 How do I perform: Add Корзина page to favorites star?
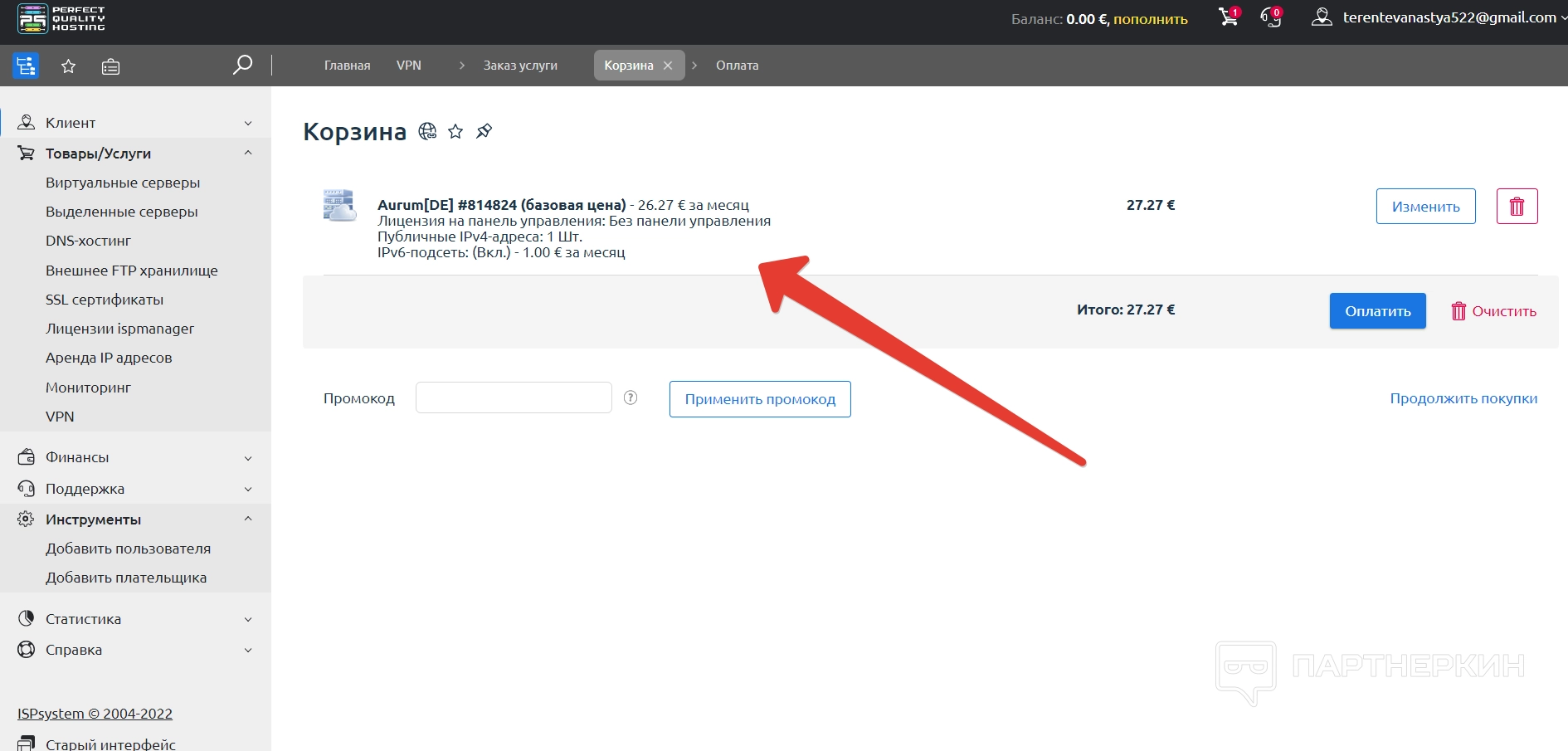tap(455, 131)
